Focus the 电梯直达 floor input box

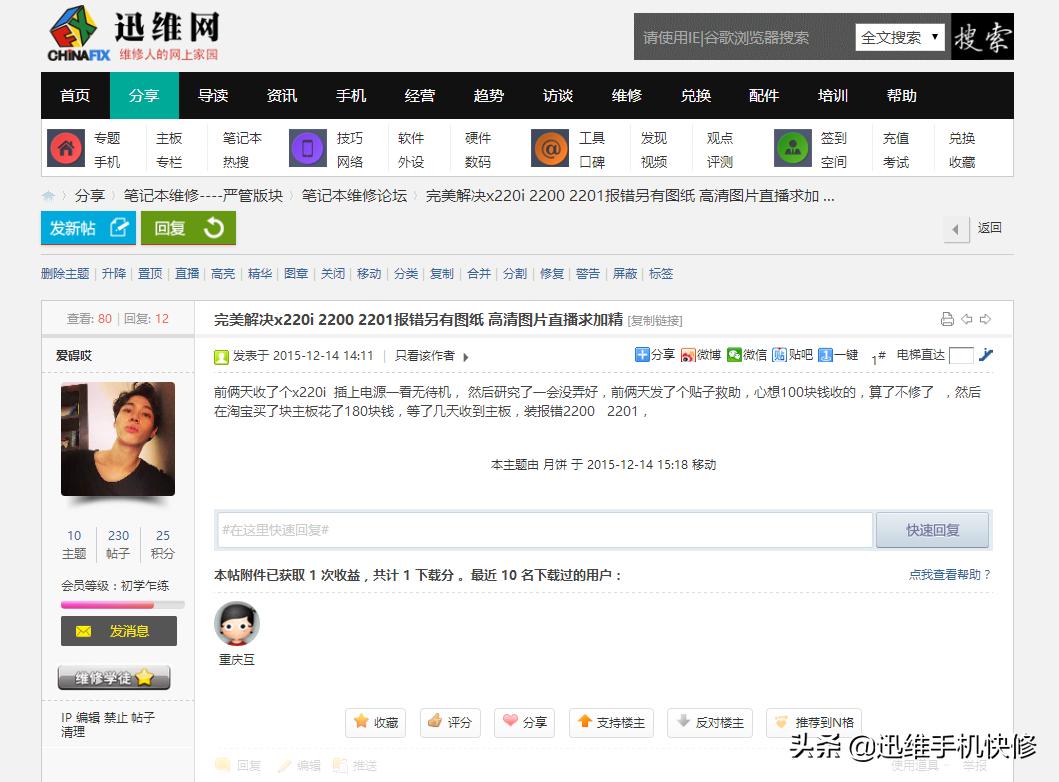click(960, 355)
